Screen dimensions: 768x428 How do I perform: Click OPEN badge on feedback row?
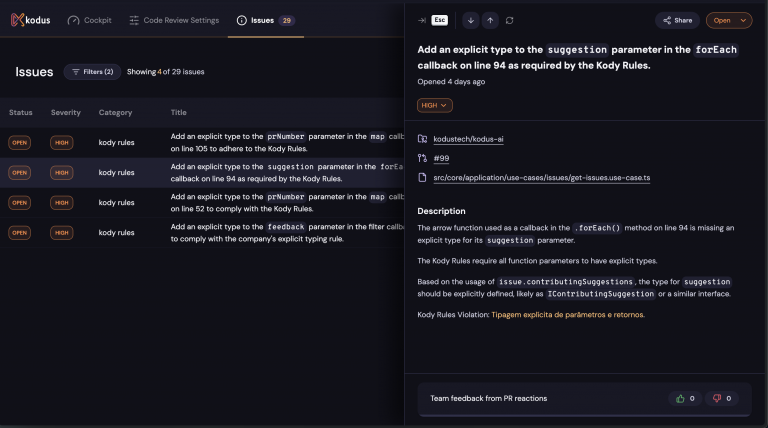[20, 233]
